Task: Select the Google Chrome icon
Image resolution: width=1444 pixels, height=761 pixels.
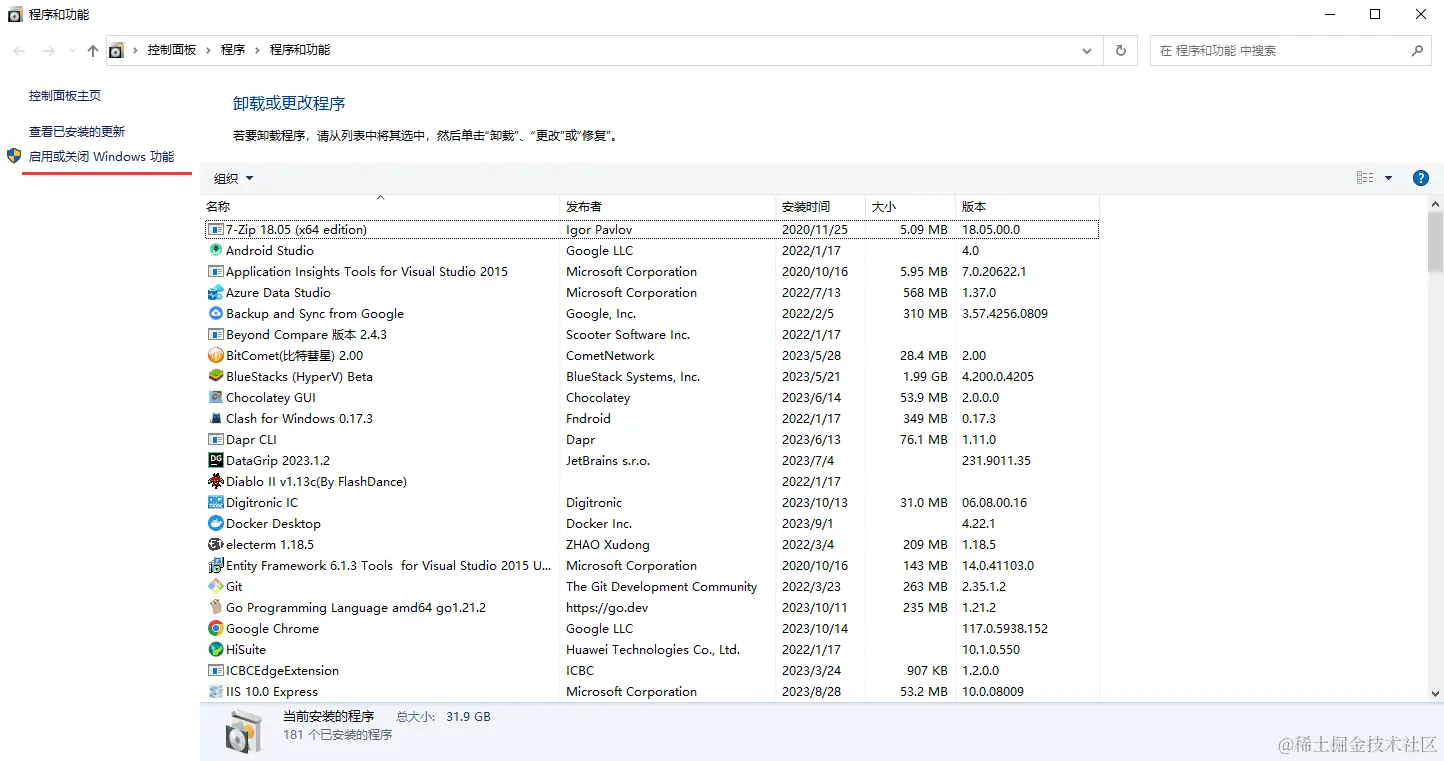Action: (215, 629)
